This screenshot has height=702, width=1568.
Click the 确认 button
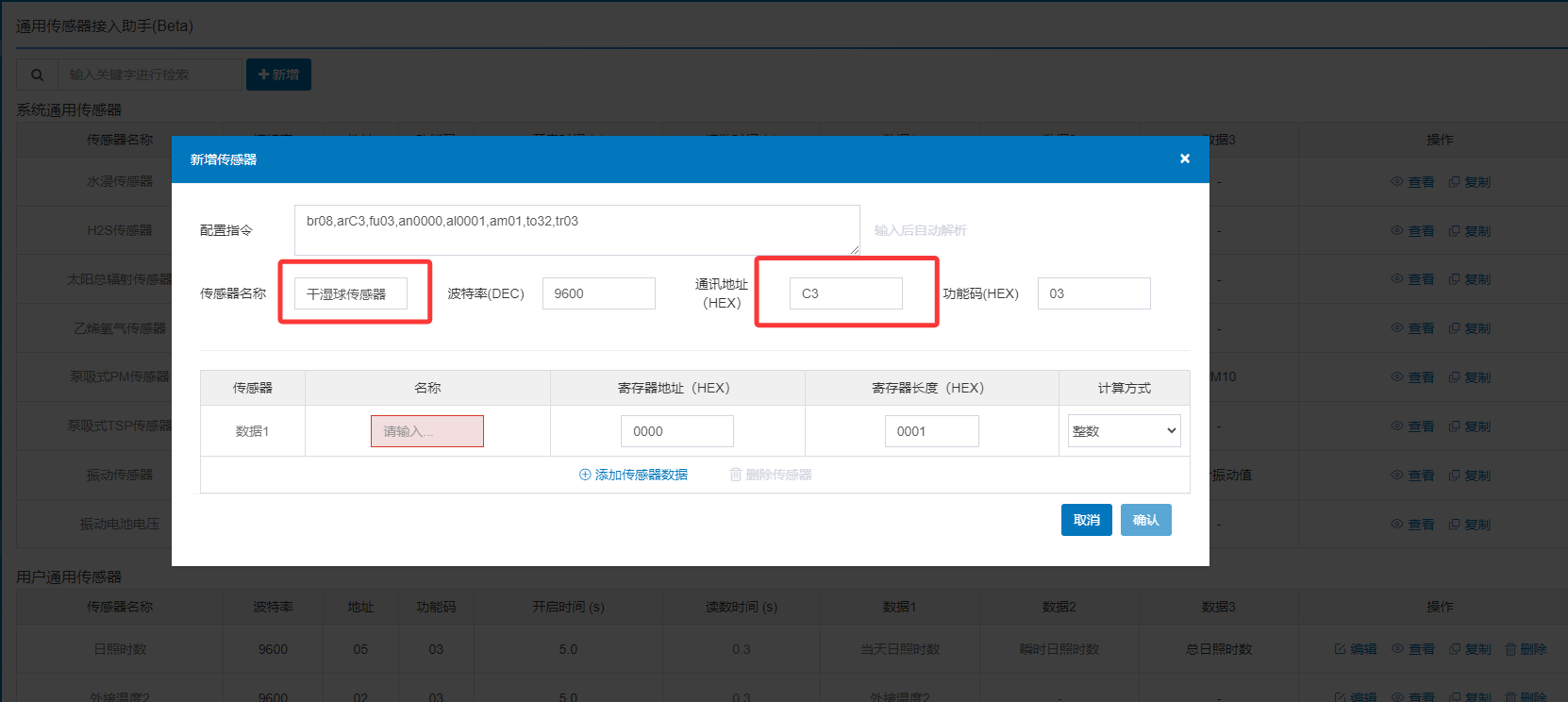pyautogui.click(x=1146, y=520)
